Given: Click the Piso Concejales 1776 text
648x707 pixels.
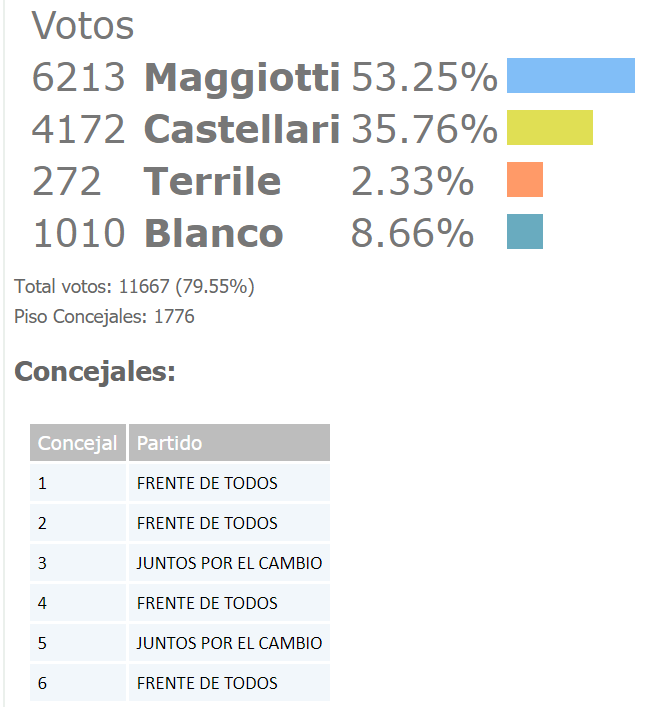Looking at the screenshot, I should [104, 317].
